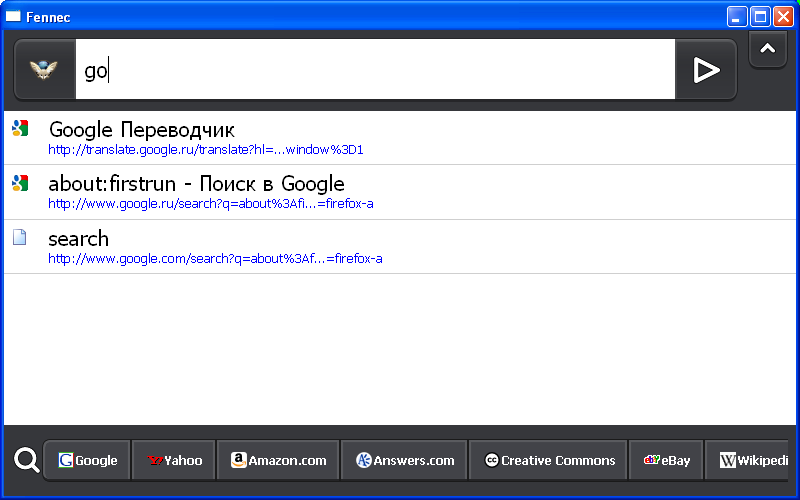Open the Google Переводчик suggestion
The height and width of the screenshot is (500, 800).
(x=141, y=129)
